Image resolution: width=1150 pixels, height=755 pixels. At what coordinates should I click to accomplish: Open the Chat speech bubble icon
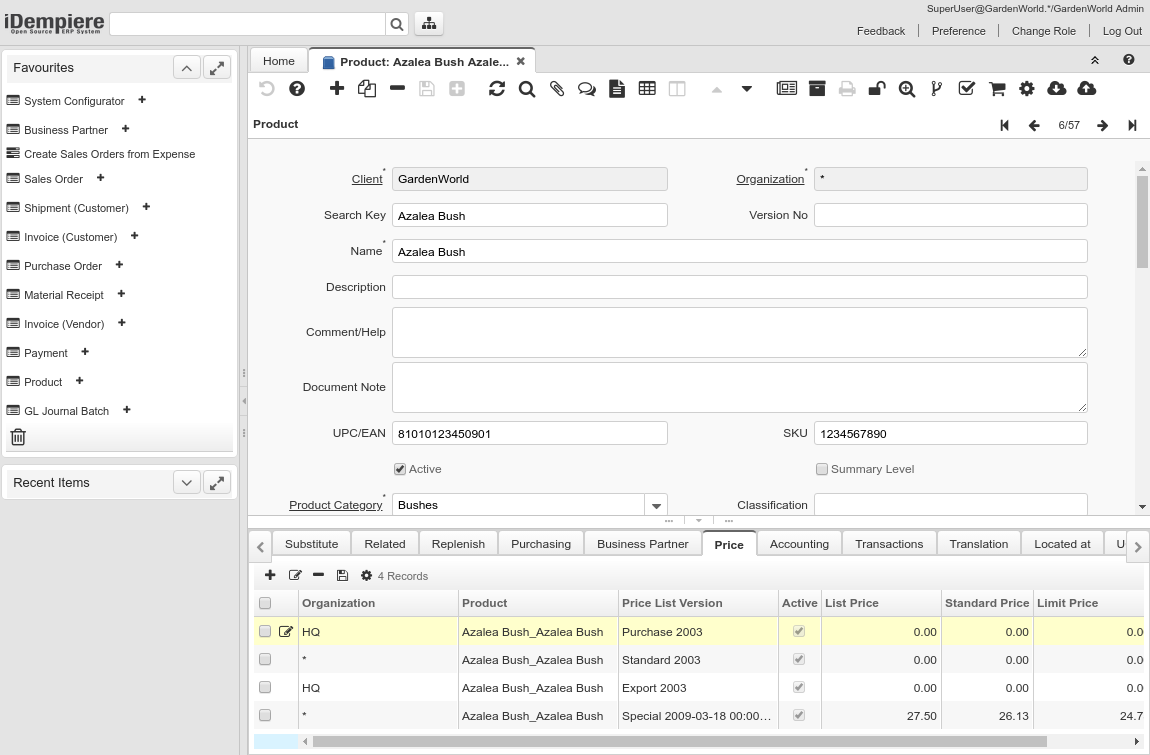pos(587,89)
